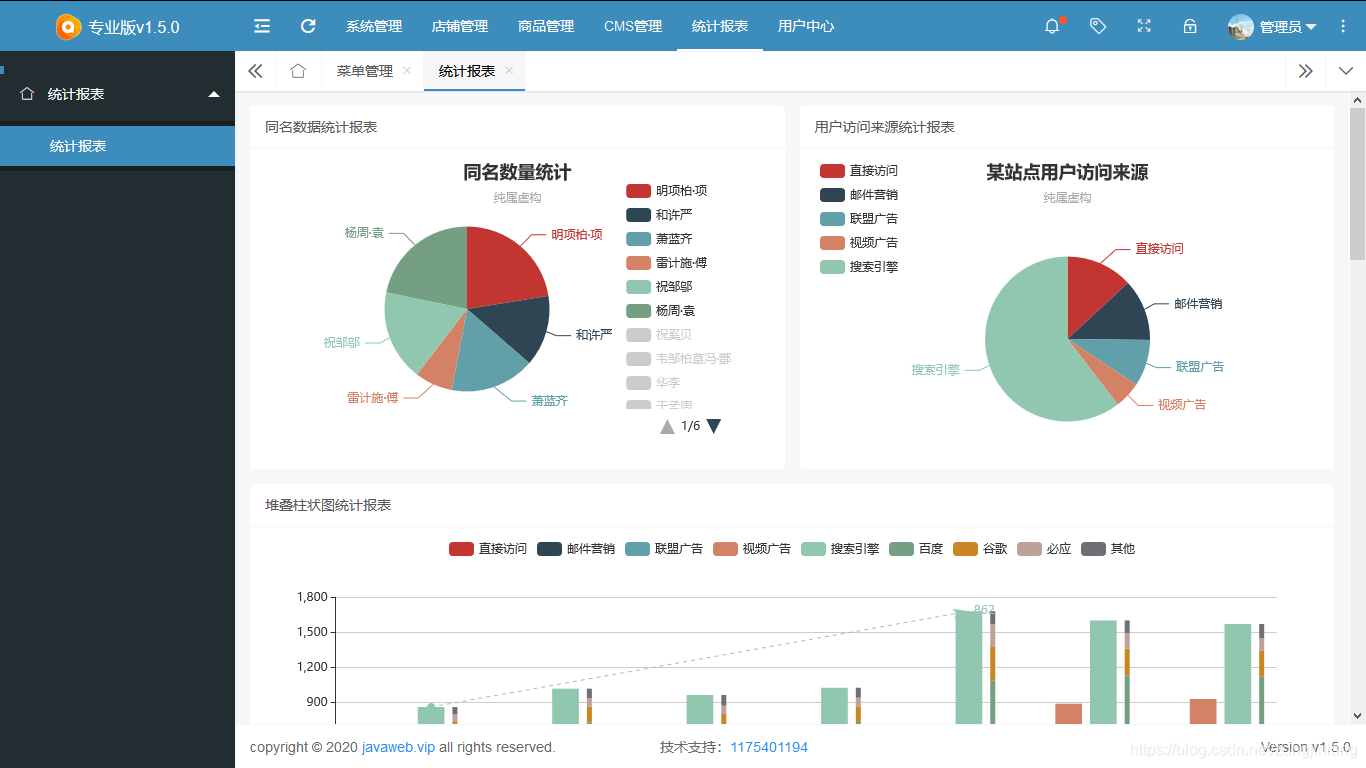This screenshot has width=1366, height=768.
Task: Toggle 邮件营销 in visit-source pie legend
Action: (859, 195)
